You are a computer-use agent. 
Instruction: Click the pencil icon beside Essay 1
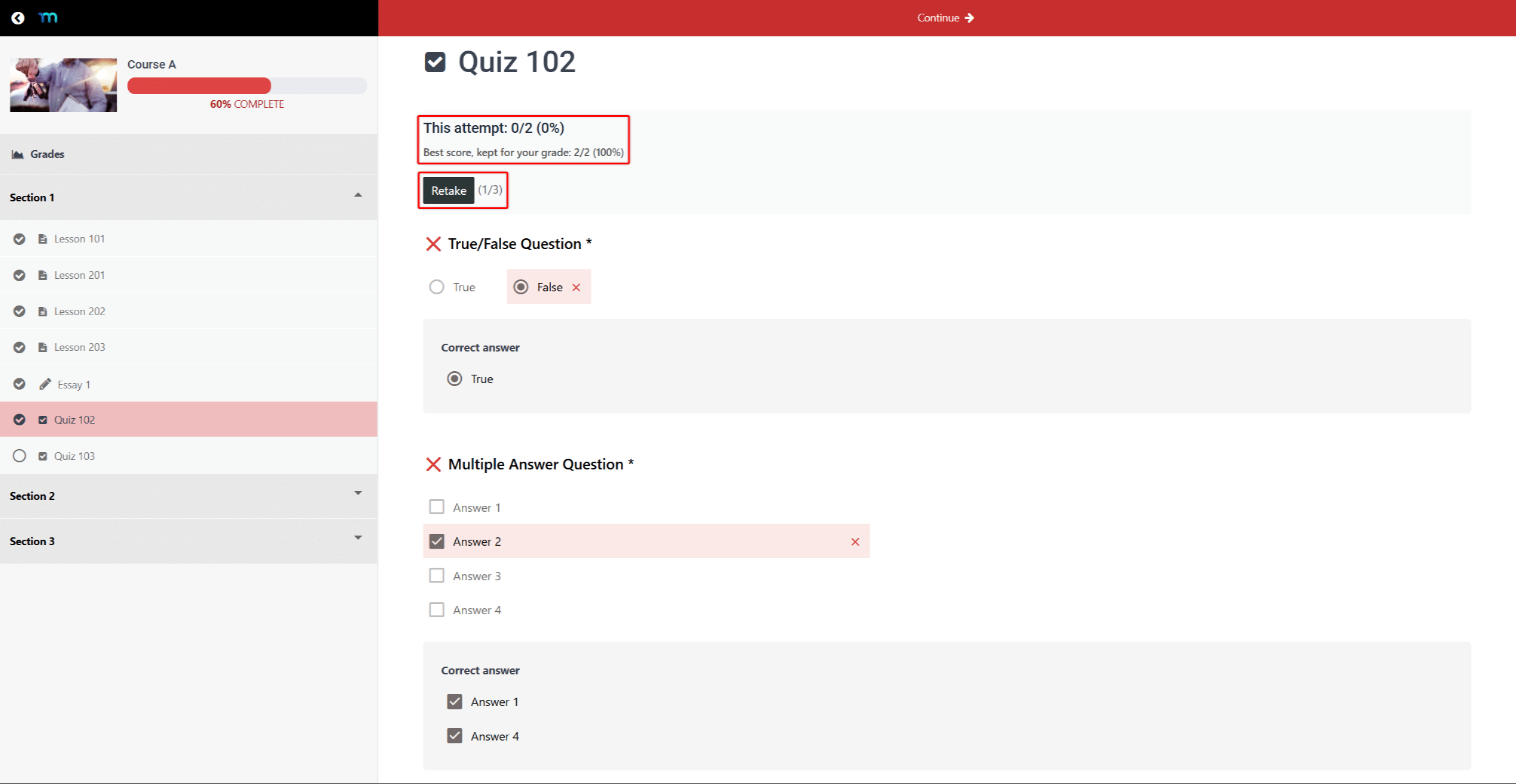pos(45,384)
